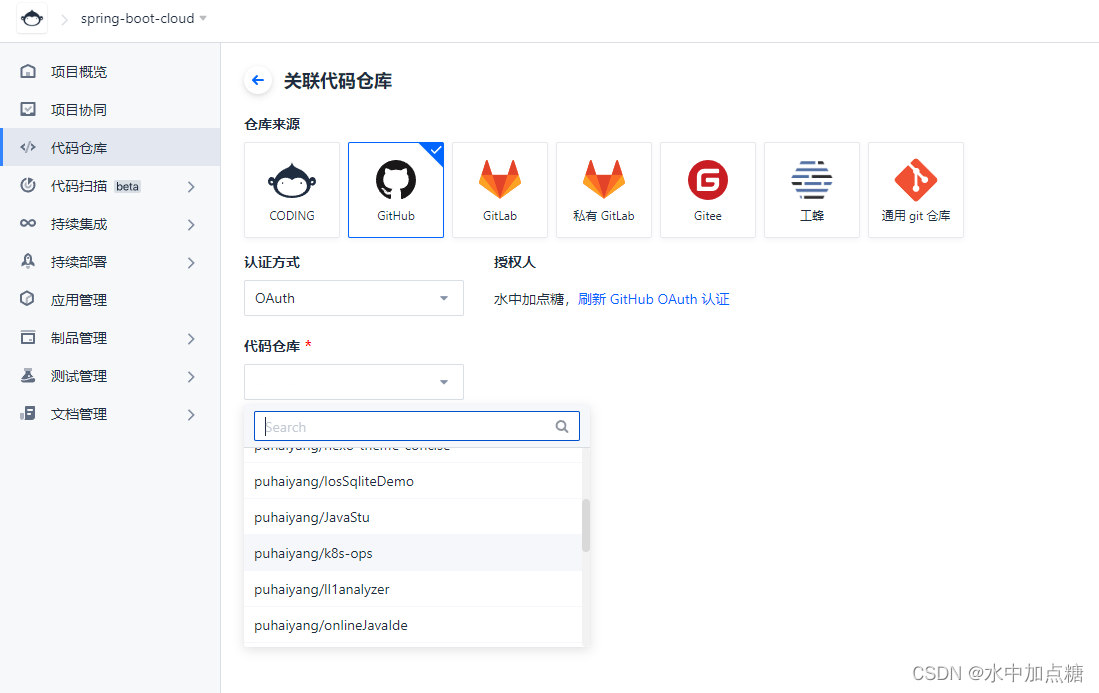
Task: Click the 代码扫描 scan icon
Action: point(28,185)
